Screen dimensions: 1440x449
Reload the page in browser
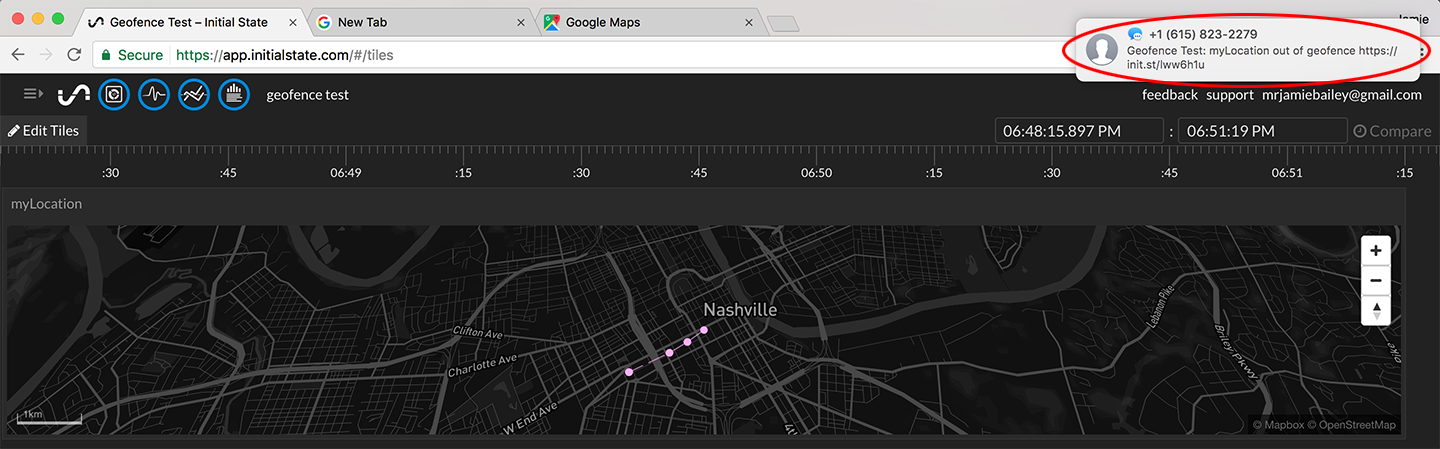74,55
